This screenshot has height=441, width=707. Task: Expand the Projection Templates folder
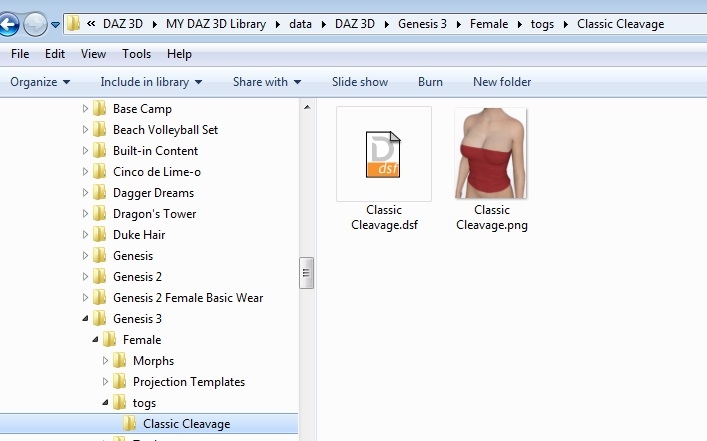point(105,381)
